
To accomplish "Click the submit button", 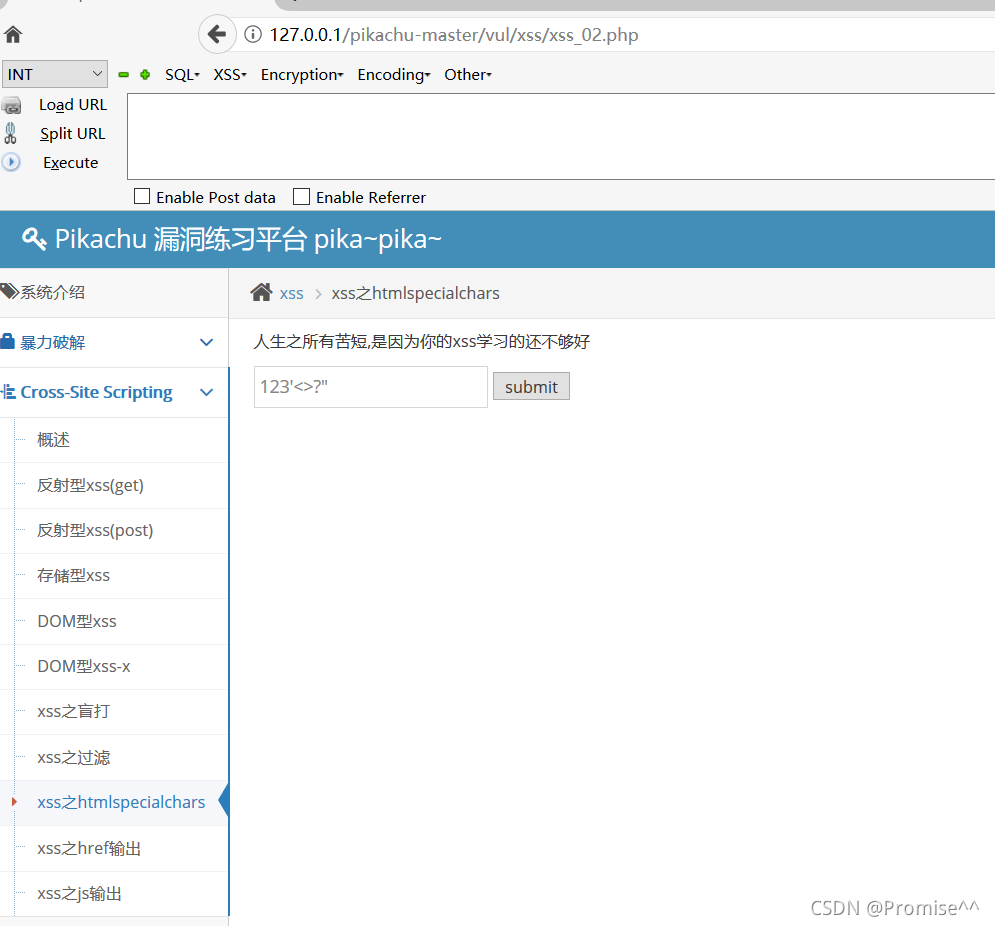I will click(x=531, y=387).
